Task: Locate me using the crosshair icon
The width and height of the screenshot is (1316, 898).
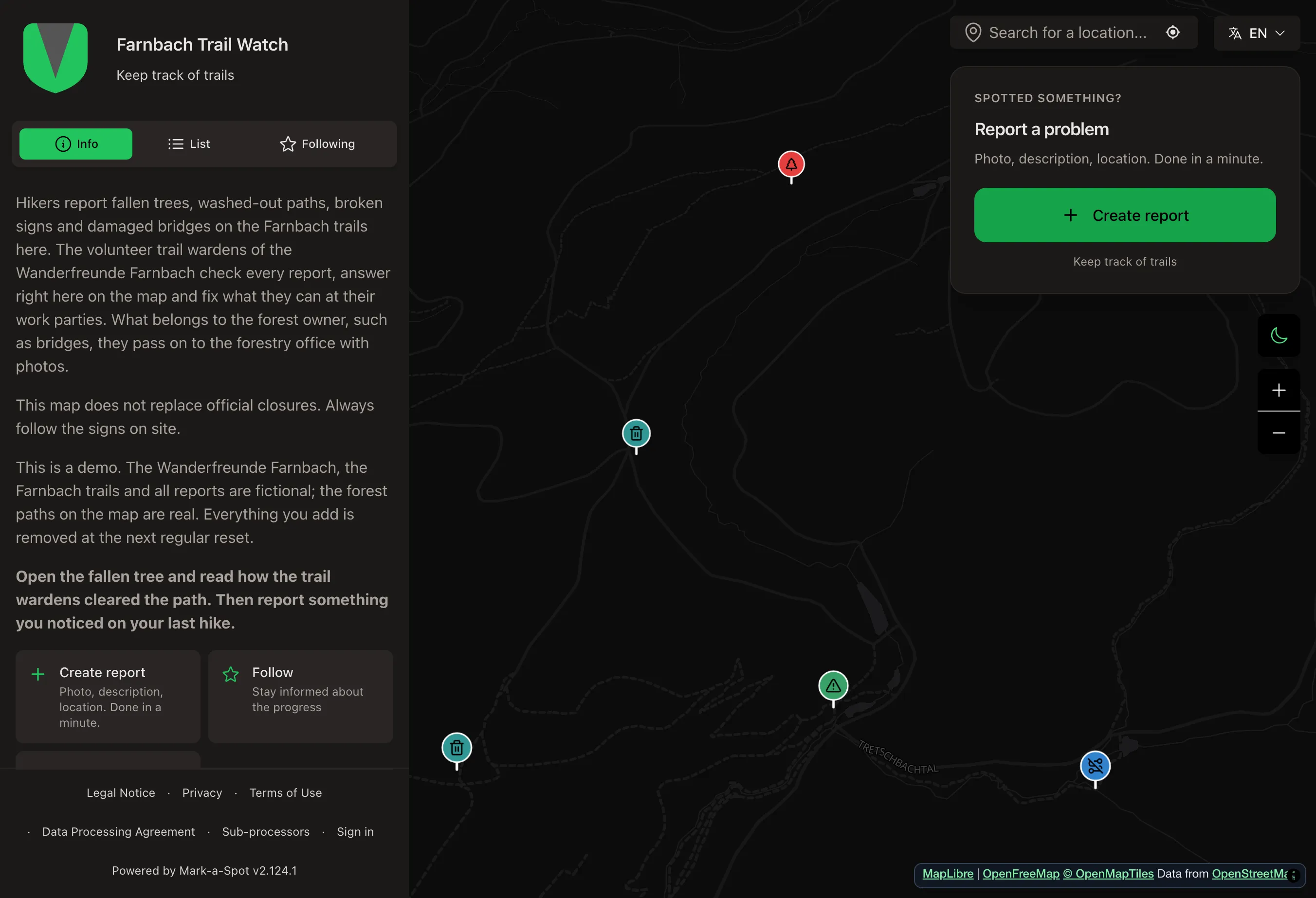Action: (x=1173, y=32)
